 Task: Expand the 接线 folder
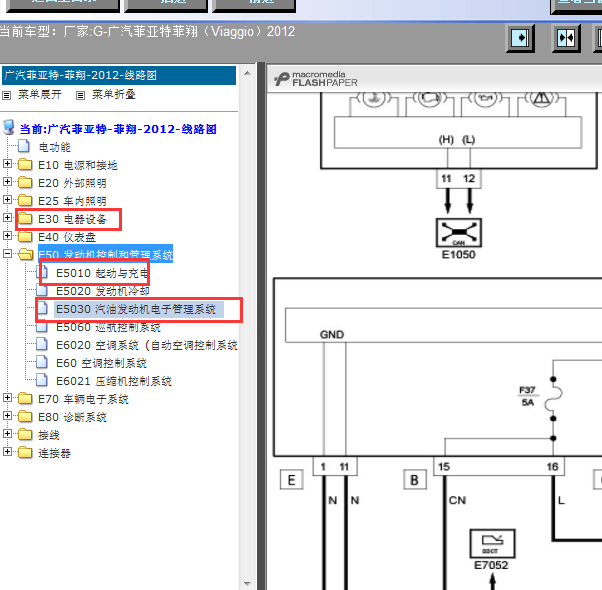(7, 434)
